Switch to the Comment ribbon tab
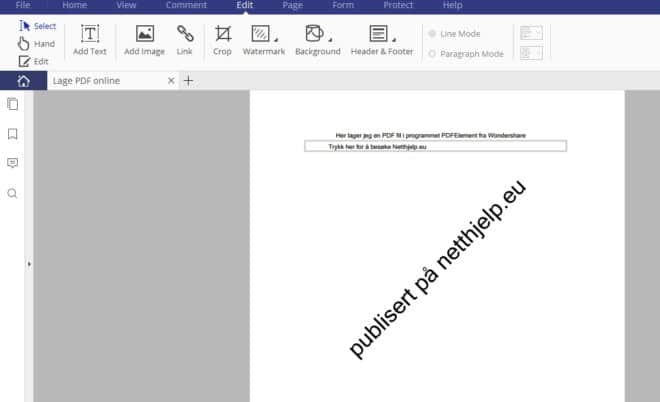 click(186, 5)
